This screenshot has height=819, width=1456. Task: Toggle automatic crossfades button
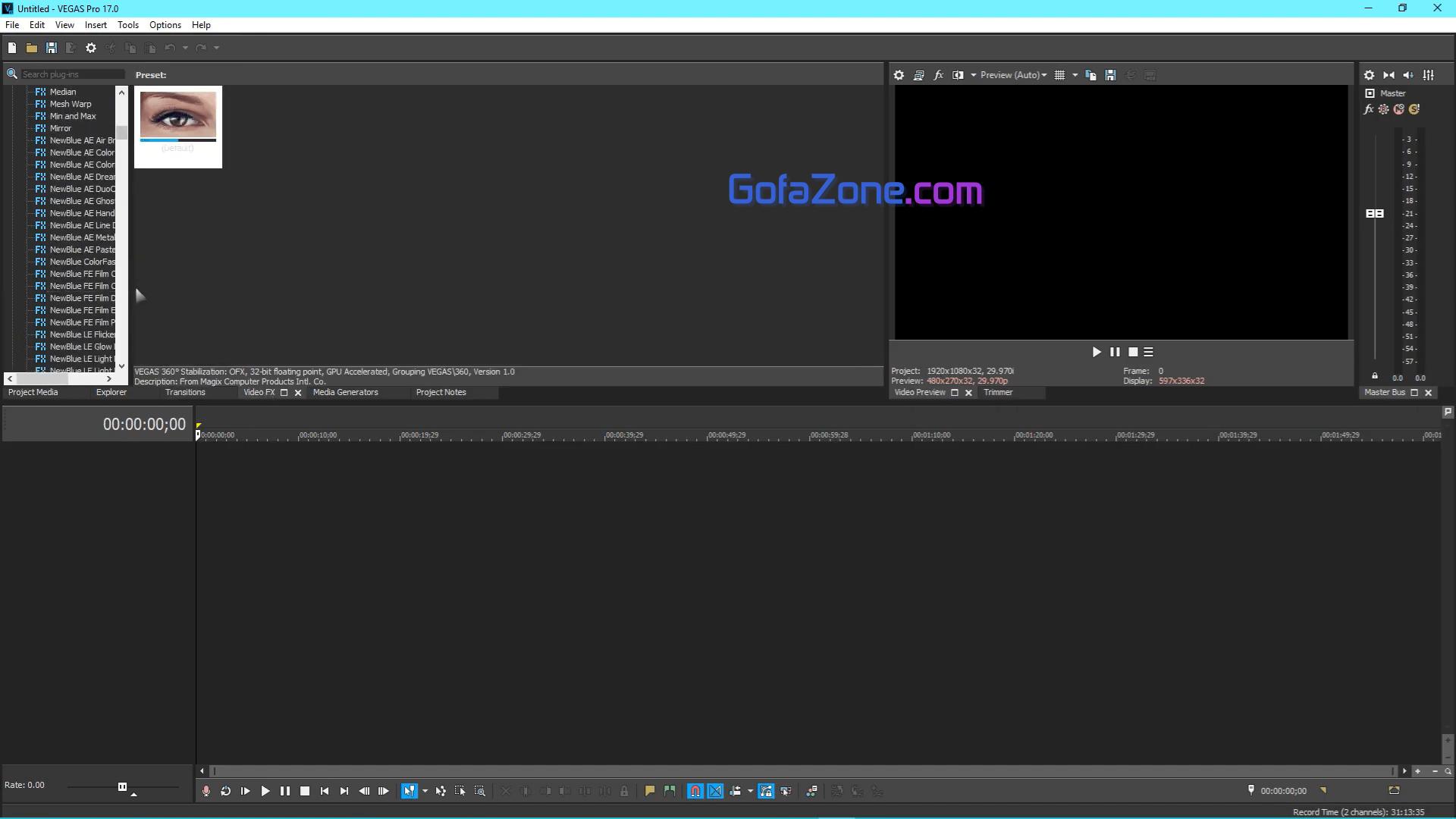pyautogui.click(x=715, y=791)
